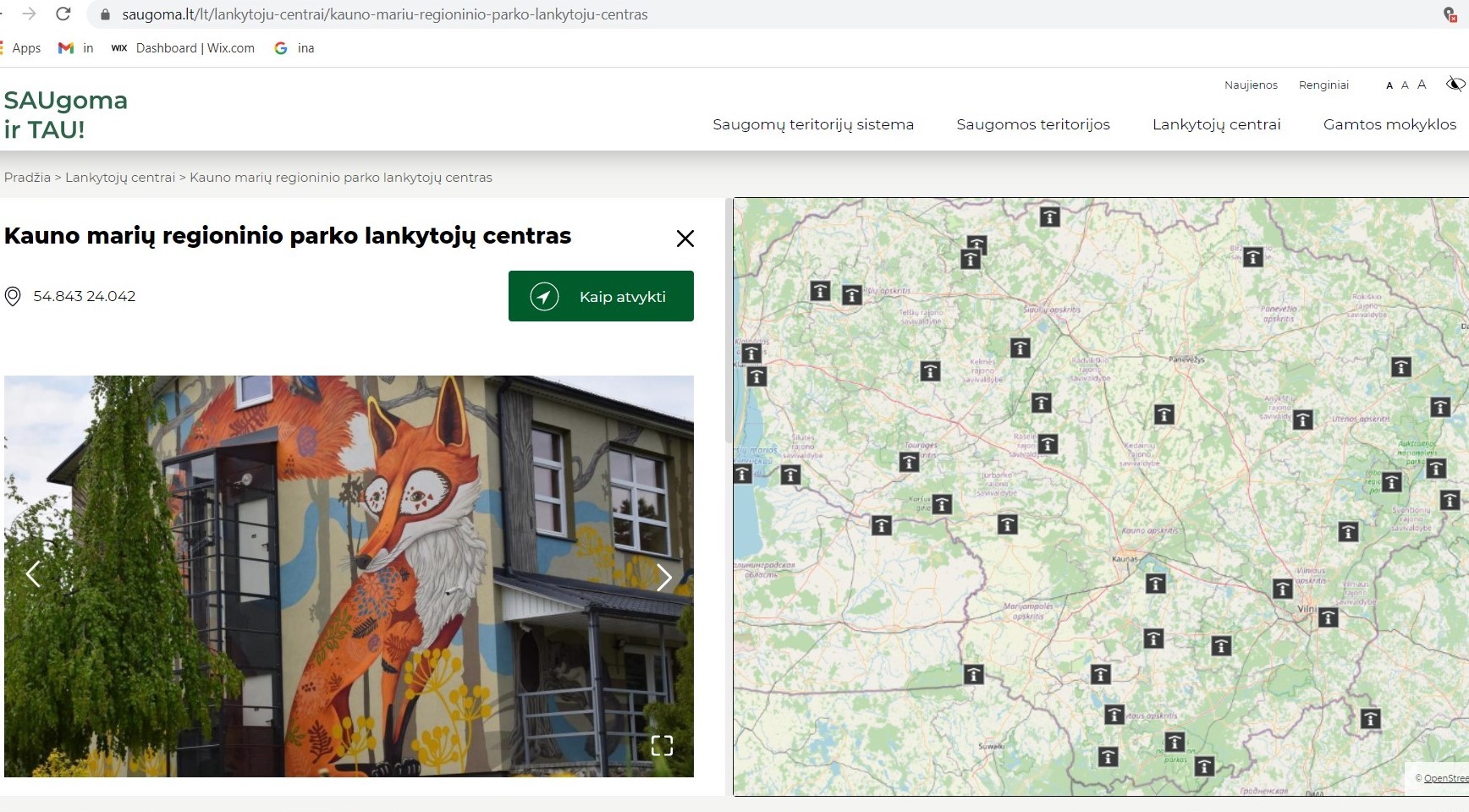Toggle the visually impaired eye mode
Screen dimensions: 1469x812
coord(1455,84)
